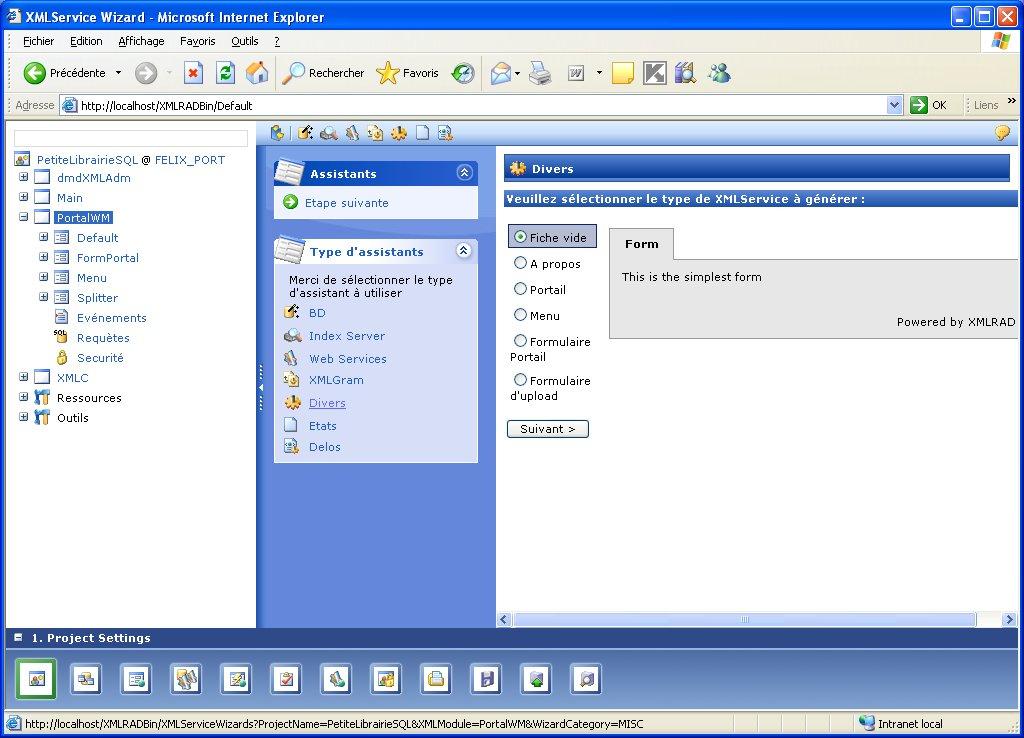Screen dimensions: 1024x738
Task: Click the help bubble icon
Action: (1001, 133)
